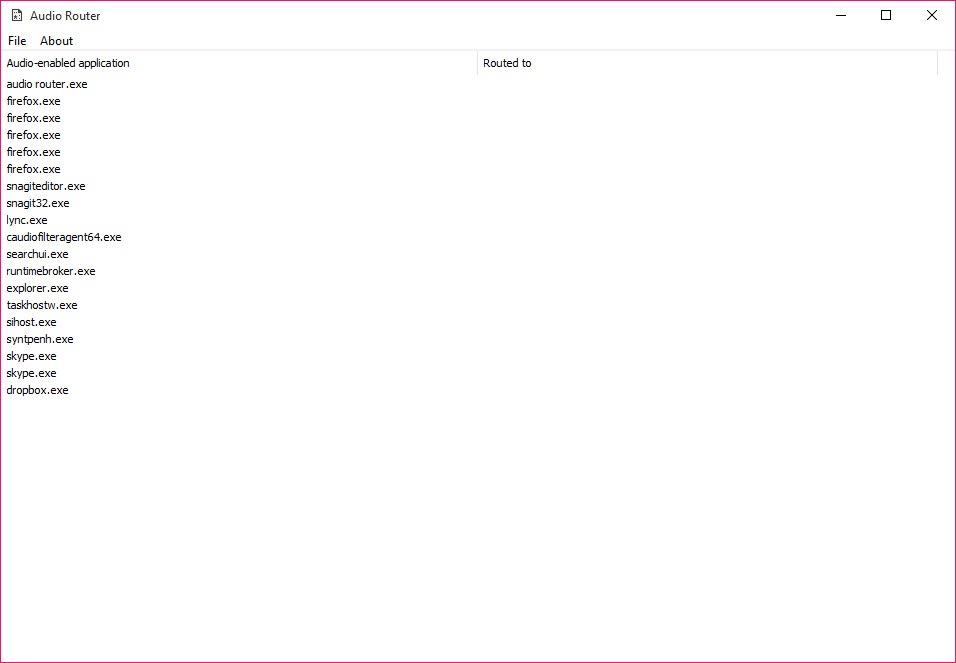Pick dropbox.exe from the list
956x663 pixels.
click(37, 390)
